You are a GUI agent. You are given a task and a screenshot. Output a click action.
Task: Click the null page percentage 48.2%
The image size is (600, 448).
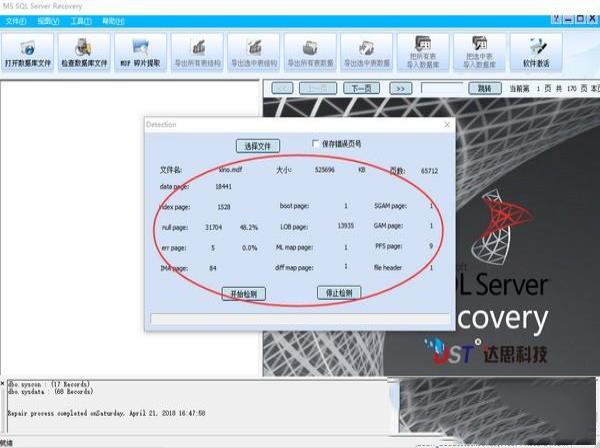[249, 228]
